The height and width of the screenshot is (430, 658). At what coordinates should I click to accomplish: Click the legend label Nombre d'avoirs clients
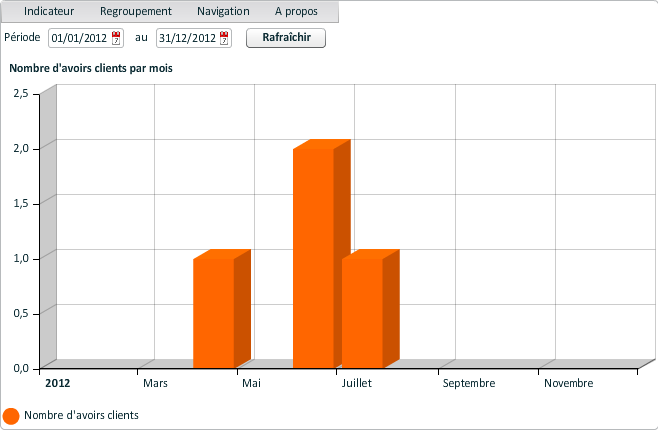point(81,415)
